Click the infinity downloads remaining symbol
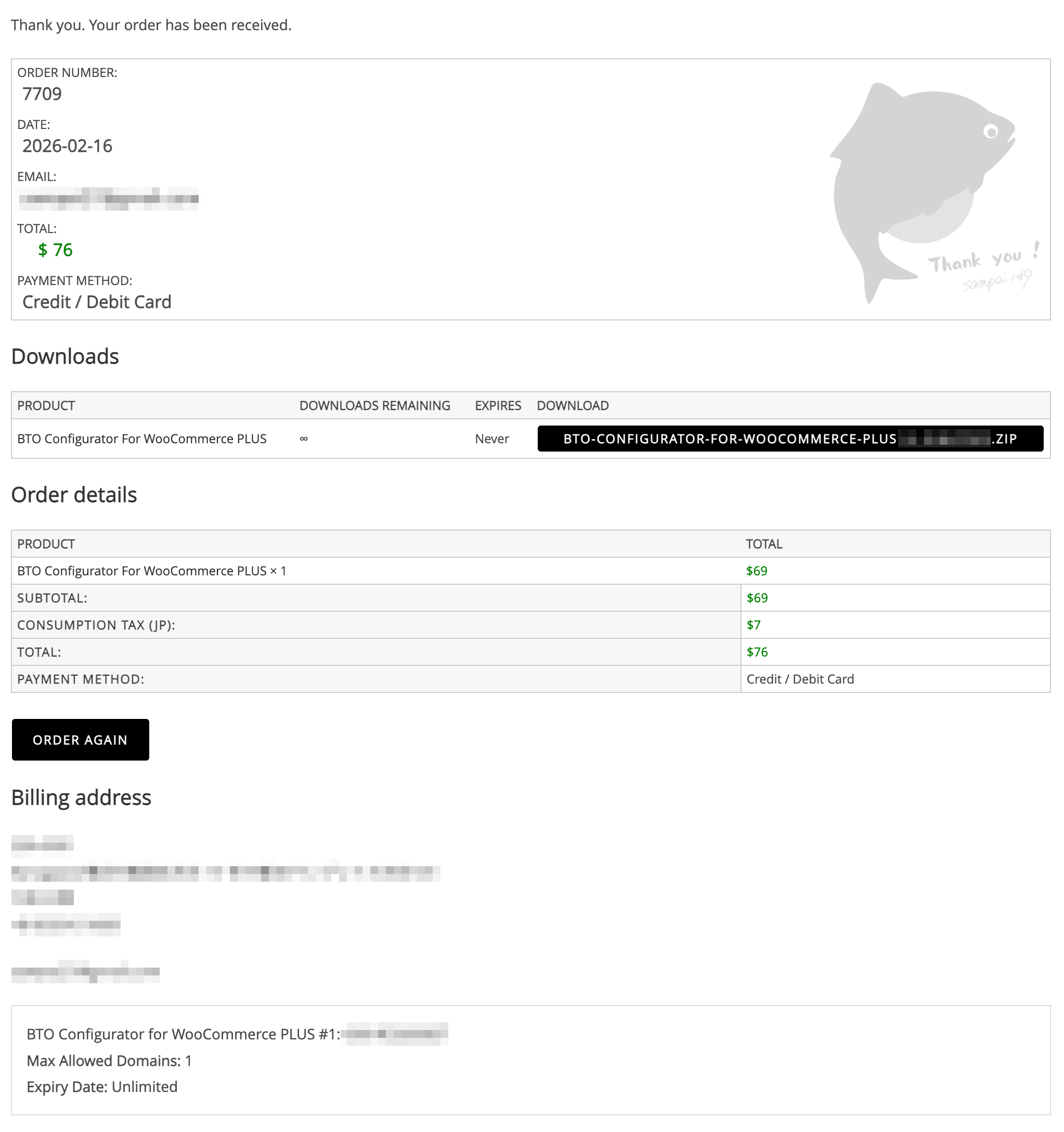This screenshot has height=1132, width=1064. [x=303, y=439]
